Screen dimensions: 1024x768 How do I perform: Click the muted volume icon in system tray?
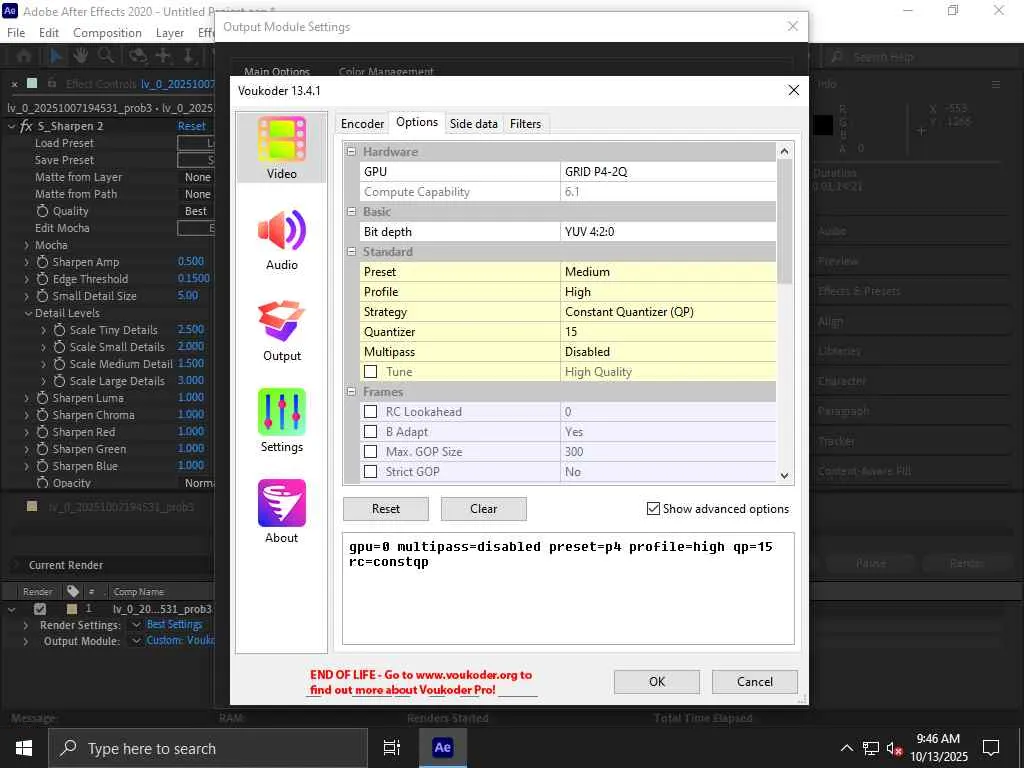894,748
